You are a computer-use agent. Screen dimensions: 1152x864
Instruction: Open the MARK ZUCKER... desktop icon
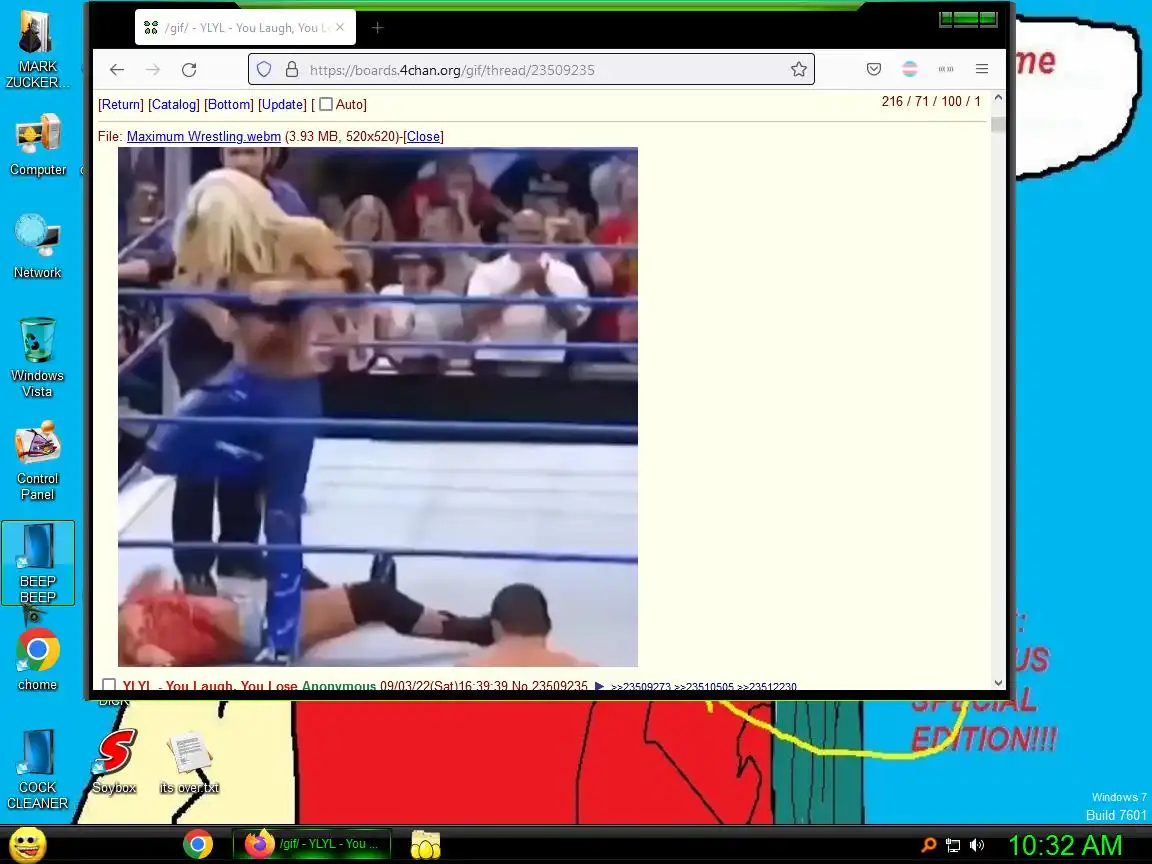point(37,50)
